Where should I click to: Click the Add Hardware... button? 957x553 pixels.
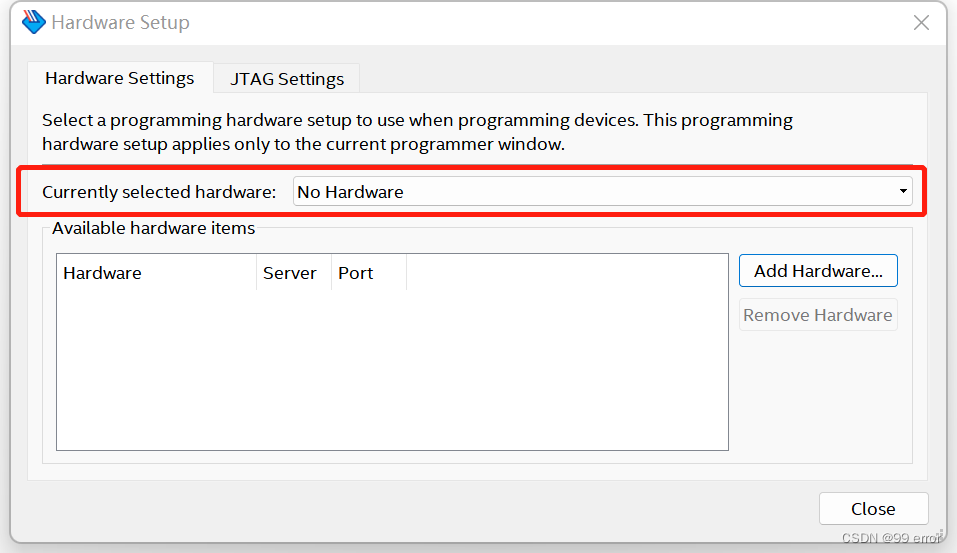tap(818, 270)
